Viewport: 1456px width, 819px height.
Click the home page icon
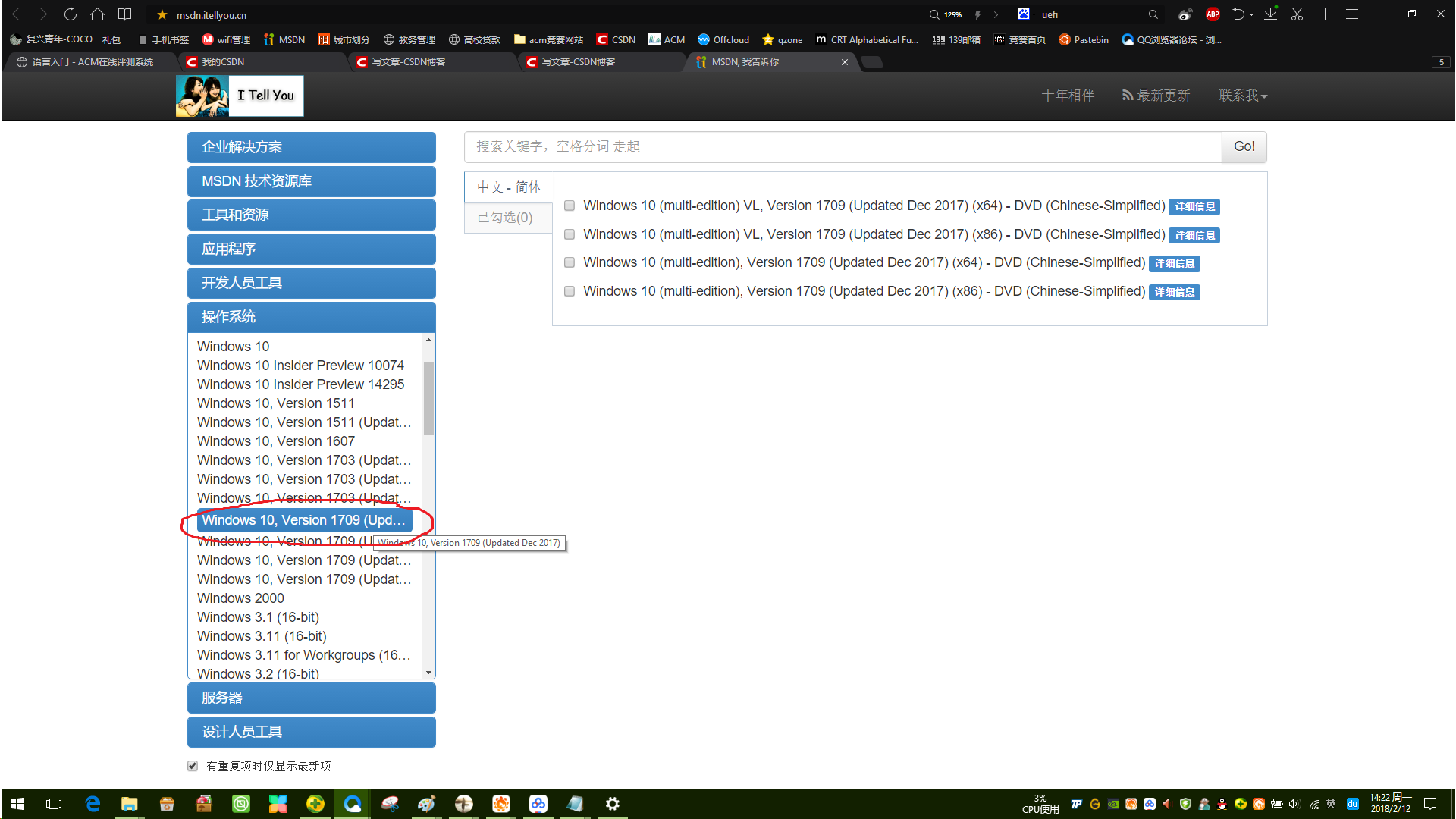(x=97, y=14)
